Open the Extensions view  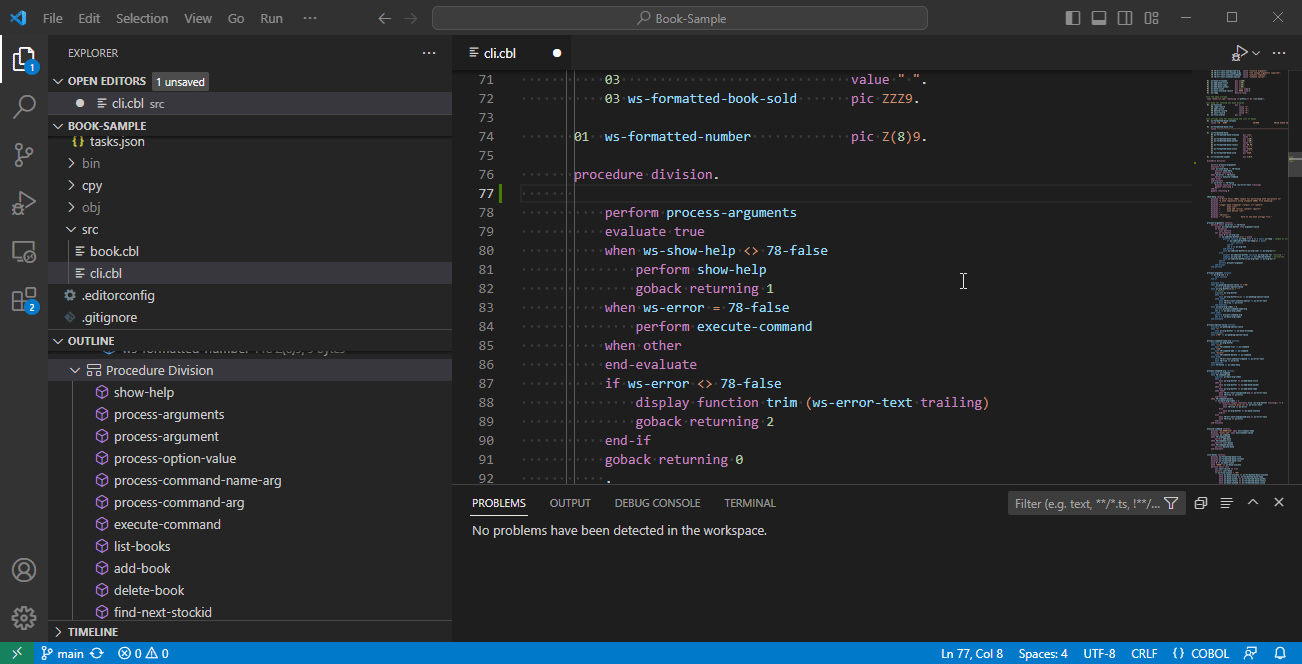(x=24, y=299)
